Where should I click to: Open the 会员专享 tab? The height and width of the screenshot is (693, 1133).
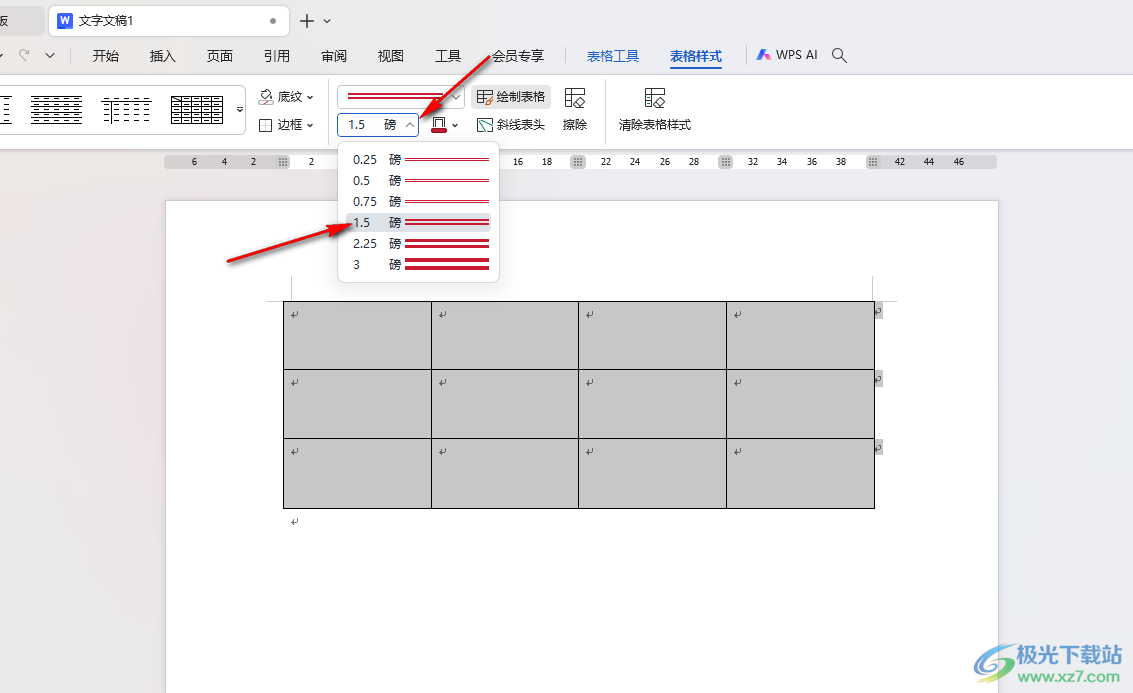point(518,56)
